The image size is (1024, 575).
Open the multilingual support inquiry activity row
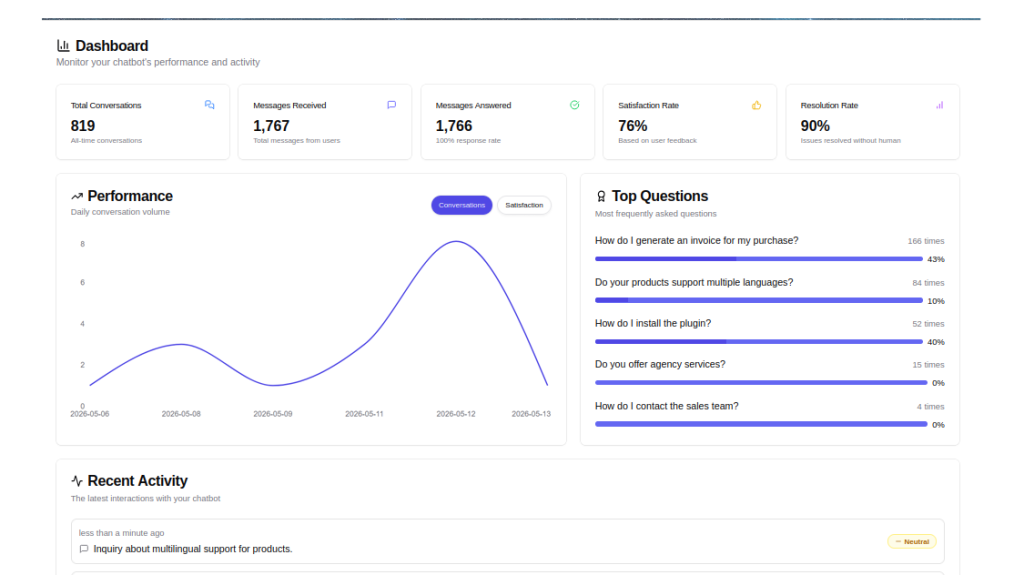[507, 542]
